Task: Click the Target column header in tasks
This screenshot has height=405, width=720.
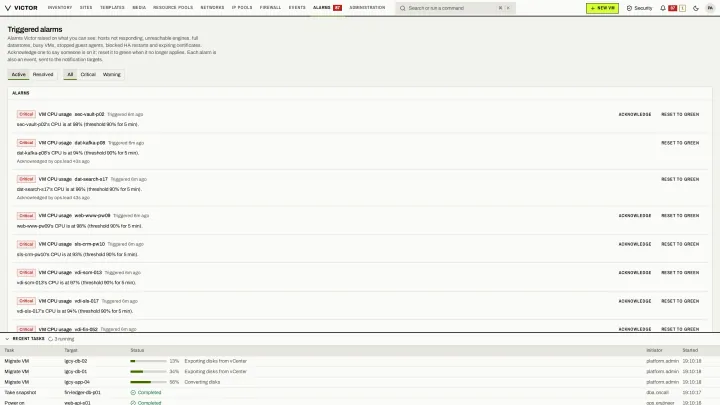Action: [71, 350]
